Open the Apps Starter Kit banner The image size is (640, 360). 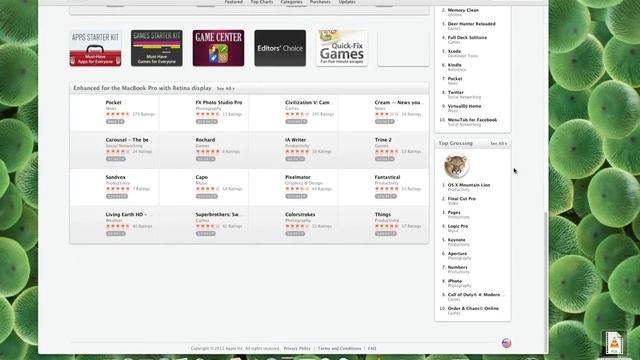click(96, 48)
